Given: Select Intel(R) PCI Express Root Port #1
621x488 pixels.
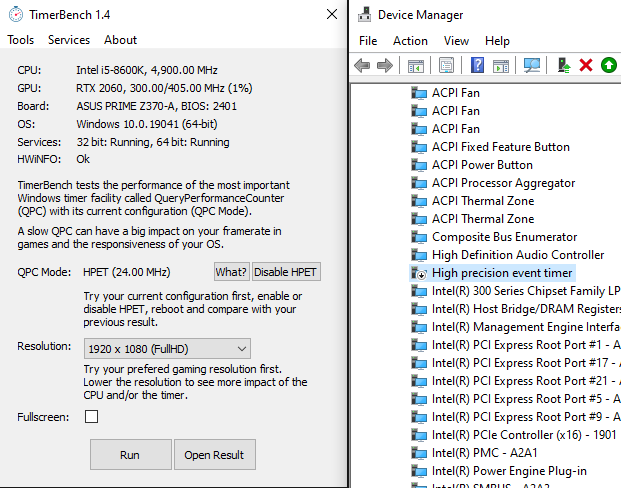Looking at the screenshot, I should point(526,345).
